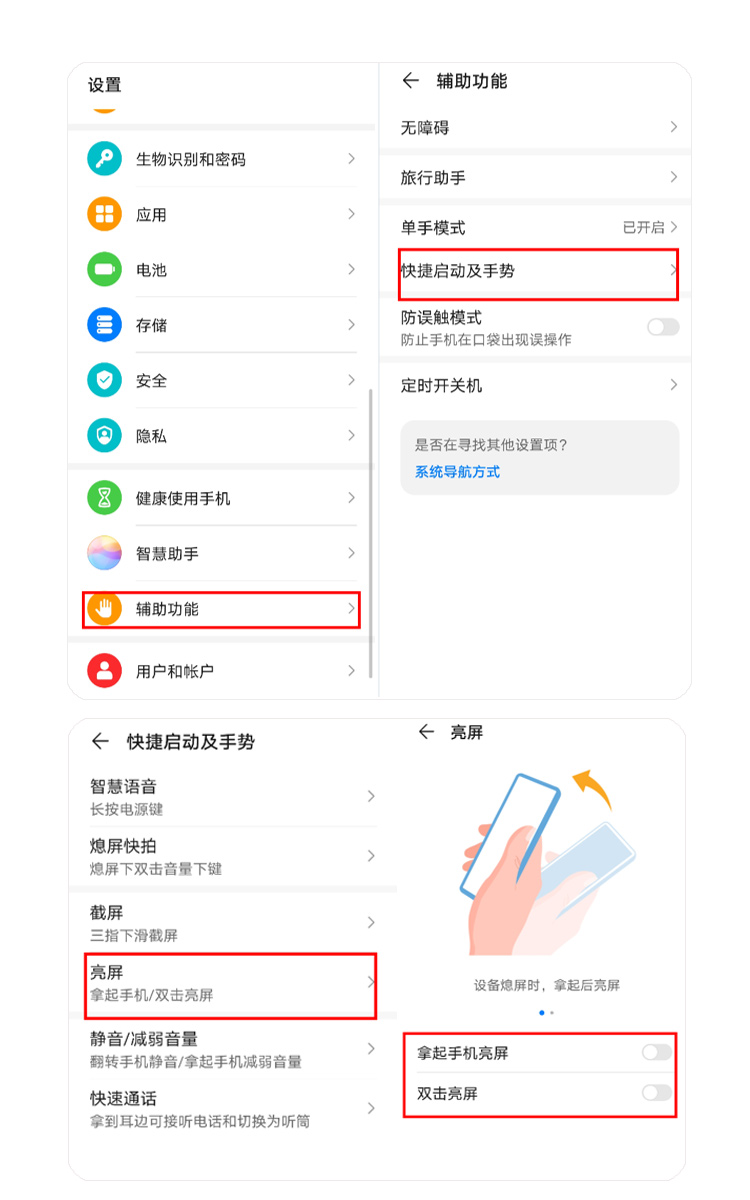
Task: Expand the 无障碍 chevron arrow
Action: click(673, 127)
